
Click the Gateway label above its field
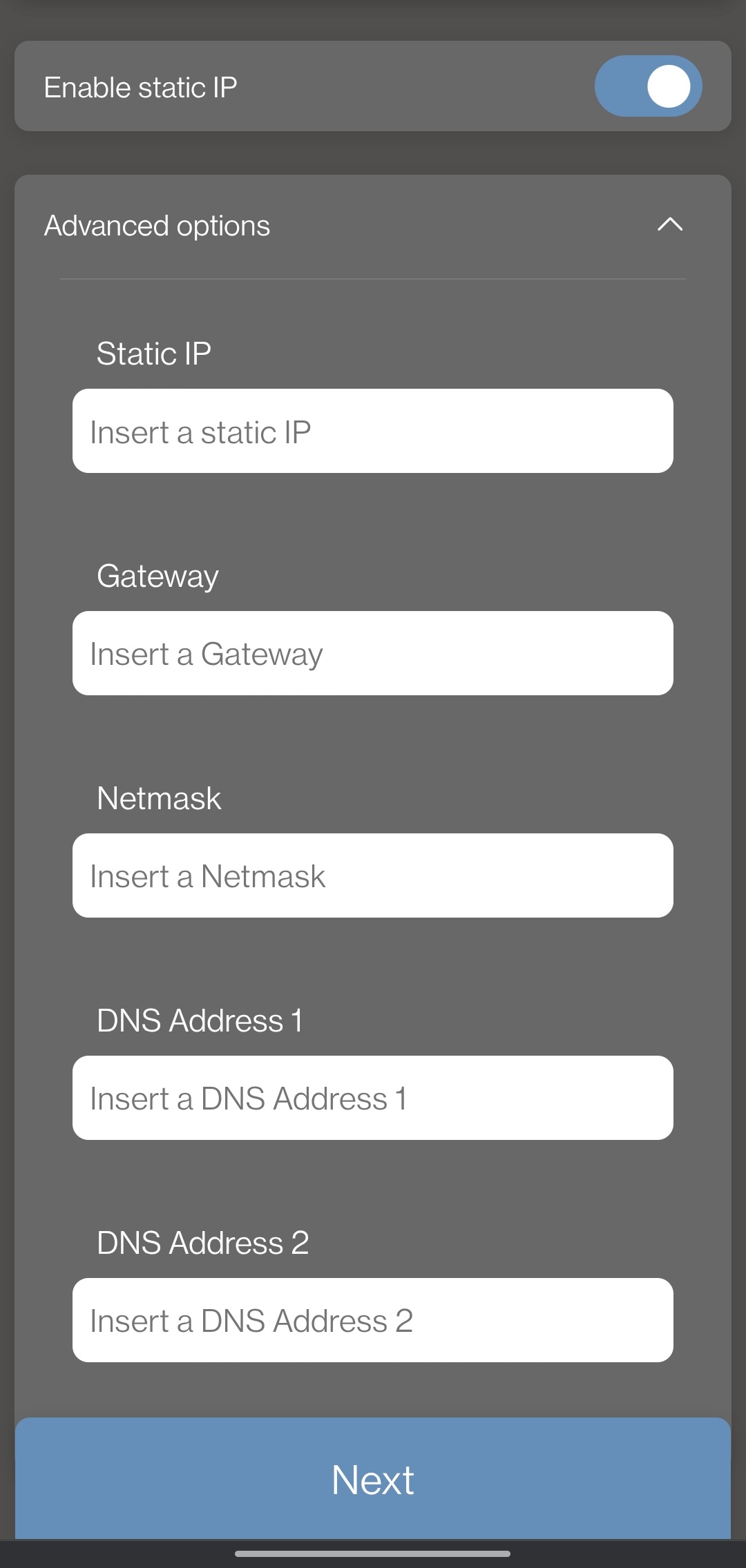157,576
